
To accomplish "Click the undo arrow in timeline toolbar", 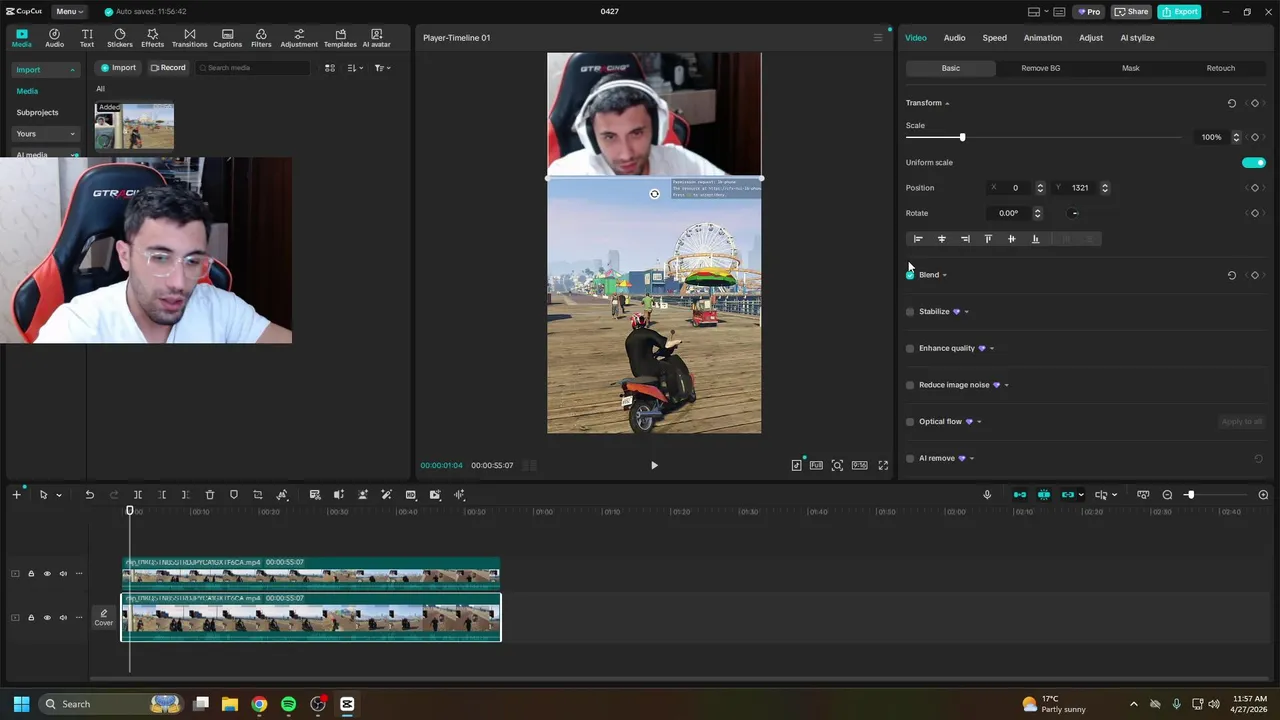I will coord(89,495).
